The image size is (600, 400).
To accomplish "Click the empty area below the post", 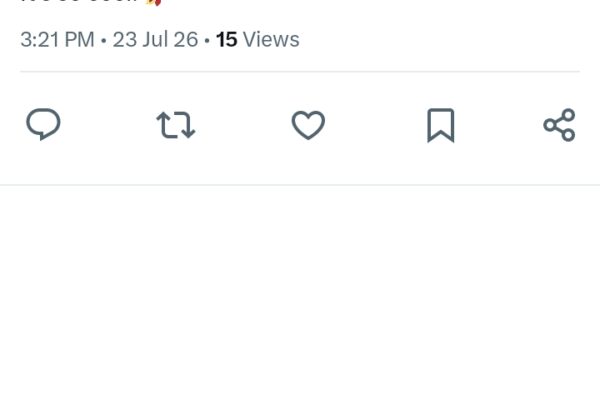I will tap(300, 293).
